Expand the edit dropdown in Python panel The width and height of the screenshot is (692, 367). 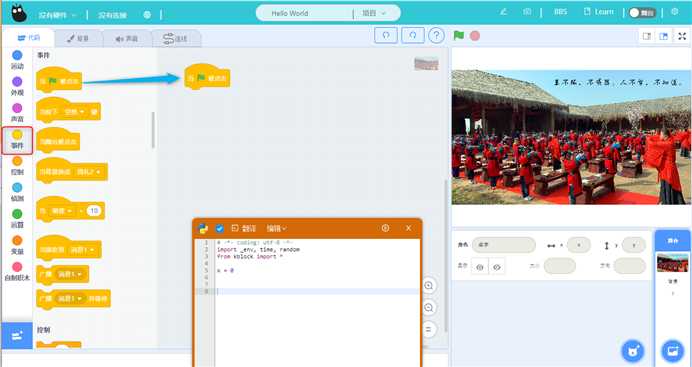(276, 228)
